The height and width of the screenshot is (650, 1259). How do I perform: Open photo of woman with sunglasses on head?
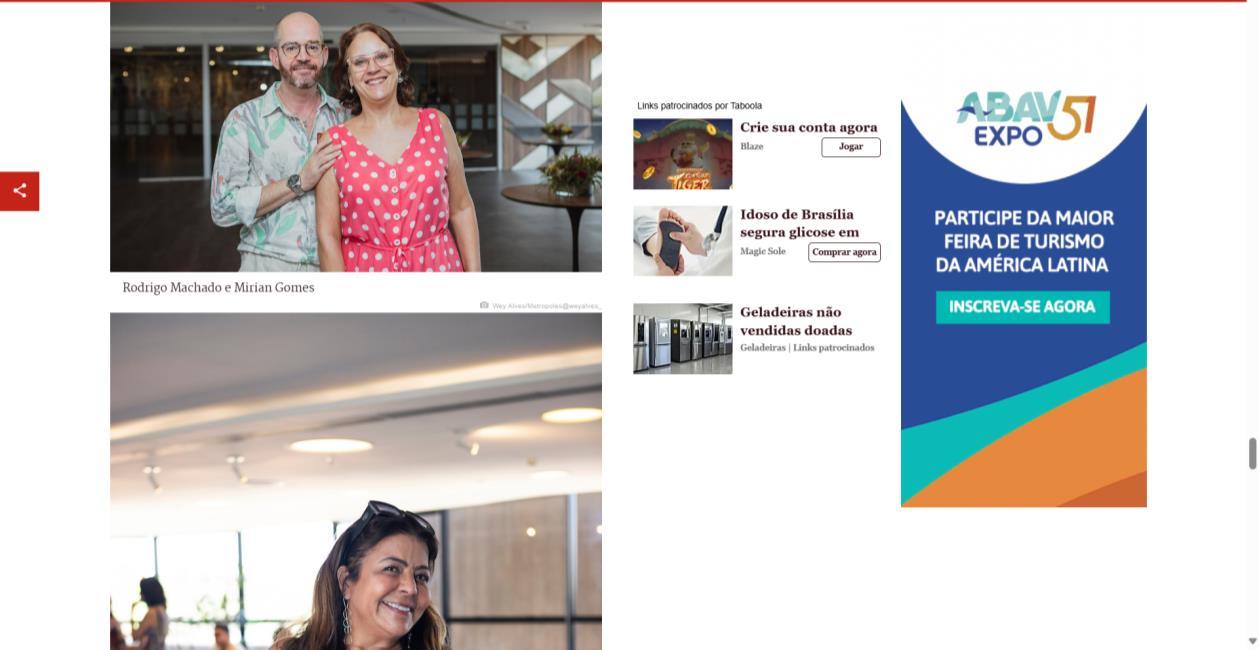pos(356,481)
